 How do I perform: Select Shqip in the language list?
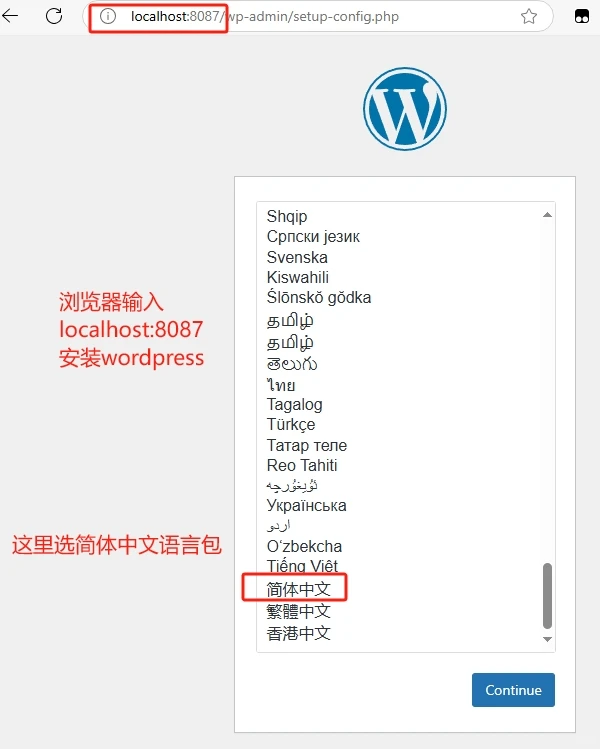point(287,216)
